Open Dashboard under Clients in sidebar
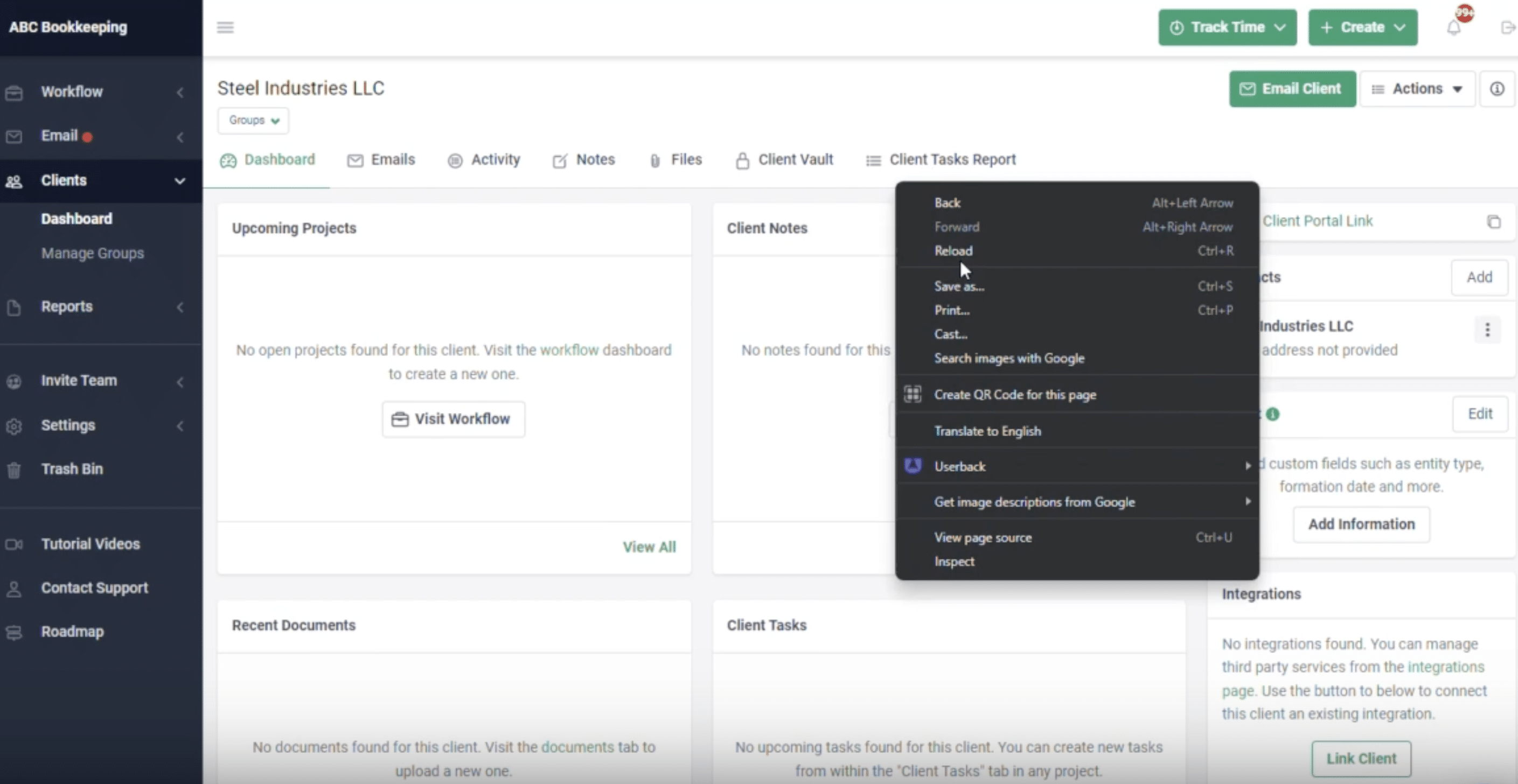Viewport: 1518px width, 784px height. click(76, 219)
